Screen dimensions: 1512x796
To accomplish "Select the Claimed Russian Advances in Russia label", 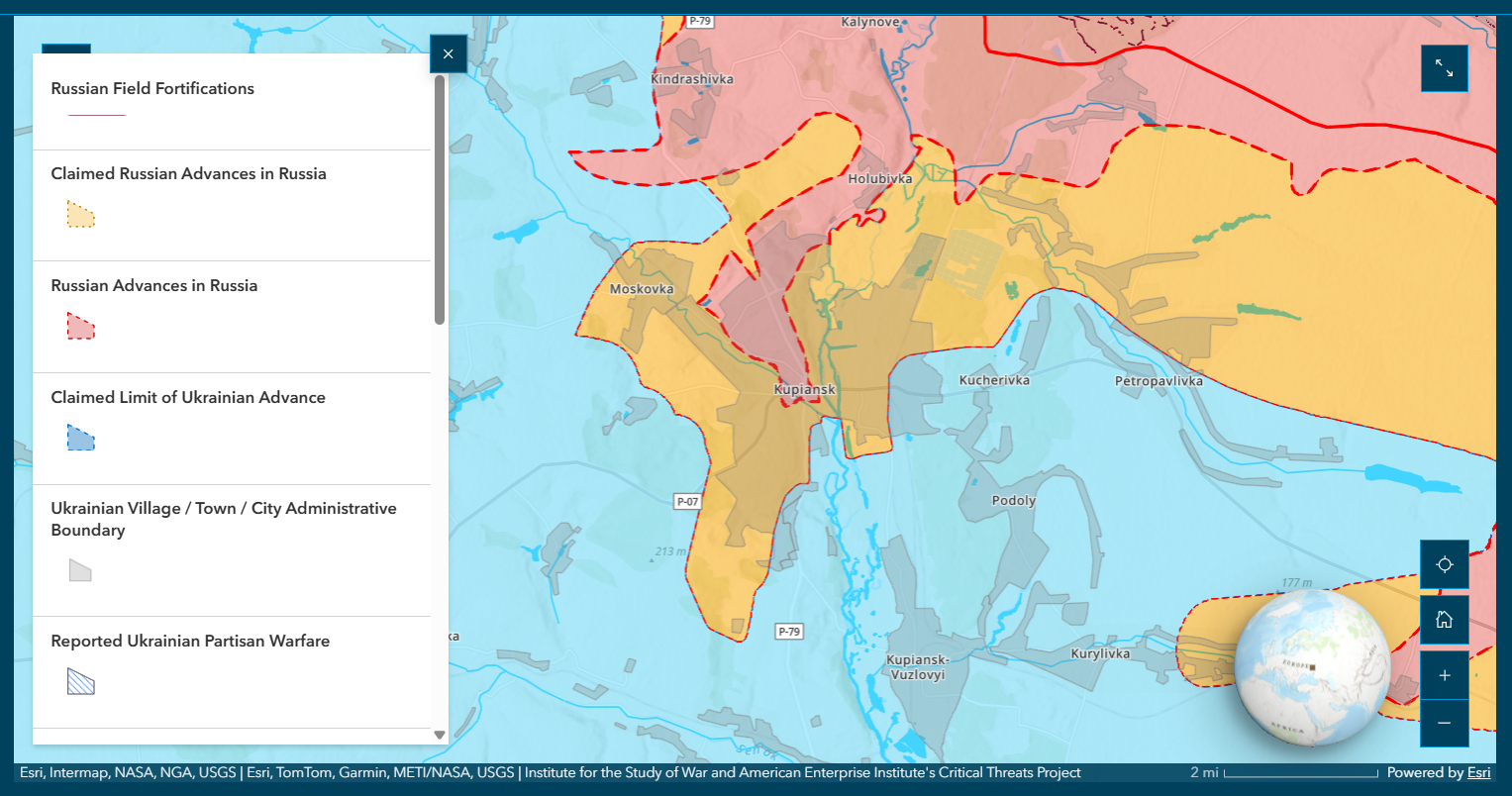I will coord(189,173).
